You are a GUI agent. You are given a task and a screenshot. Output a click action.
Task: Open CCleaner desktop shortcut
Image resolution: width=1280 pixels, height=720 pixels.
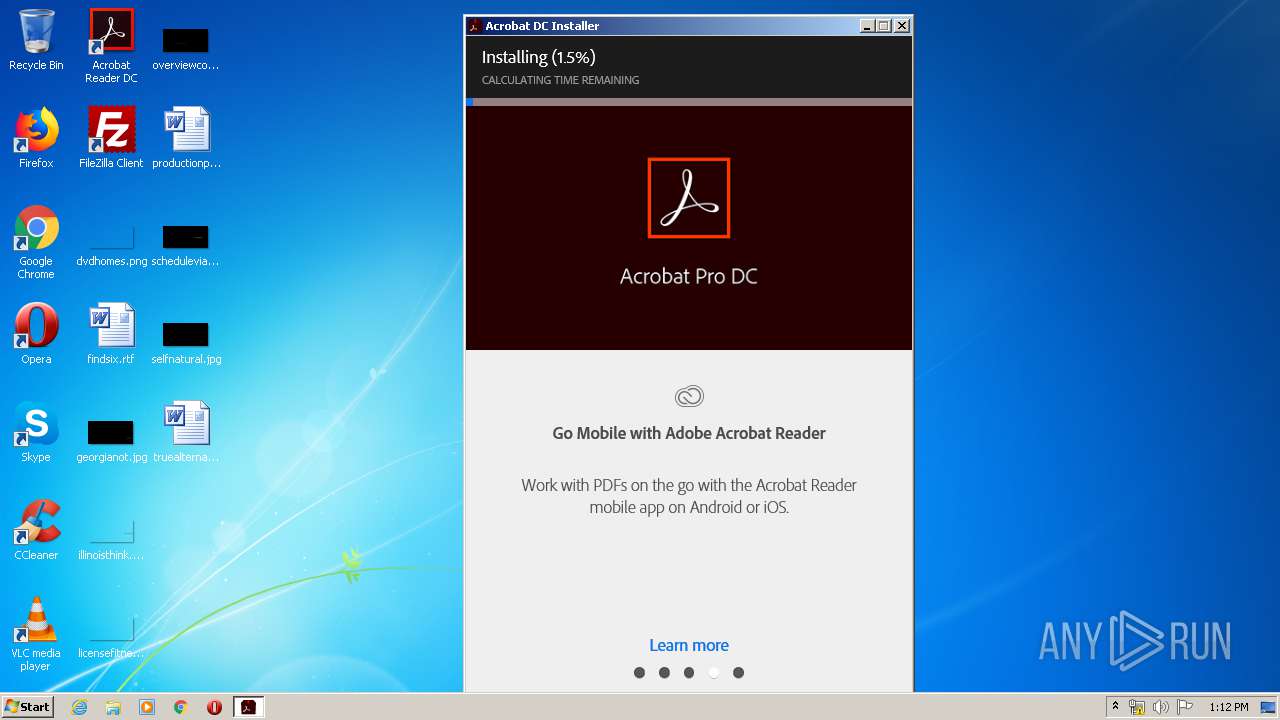pos(36,530)
